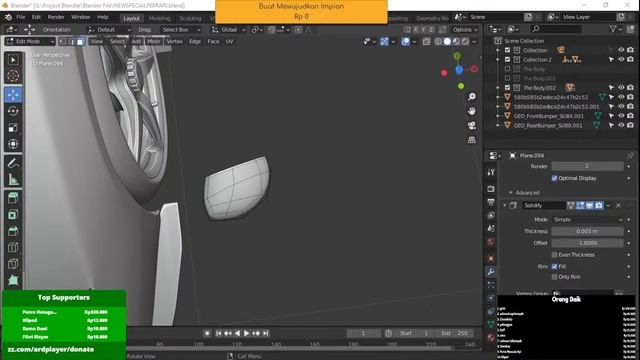Select the Knife tool
The height and width of the screenshot is (360, 640).
coord(13,264)
